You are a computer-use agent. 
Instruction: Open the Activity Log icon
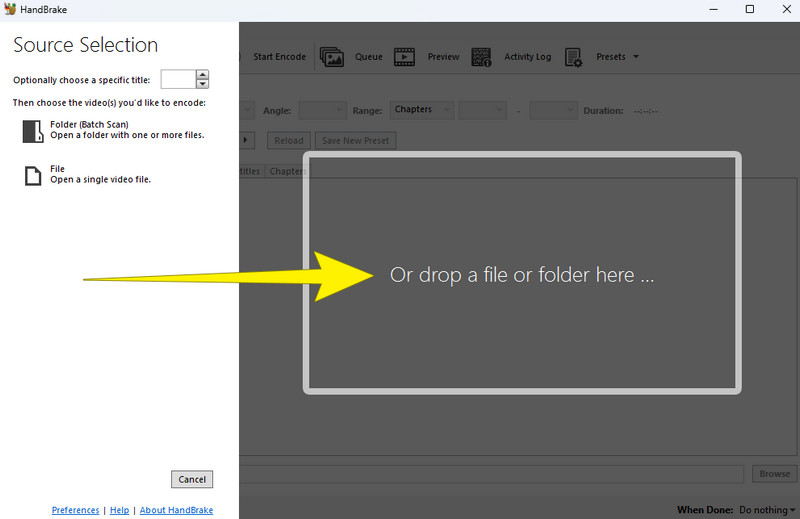(x=481, y=57)
